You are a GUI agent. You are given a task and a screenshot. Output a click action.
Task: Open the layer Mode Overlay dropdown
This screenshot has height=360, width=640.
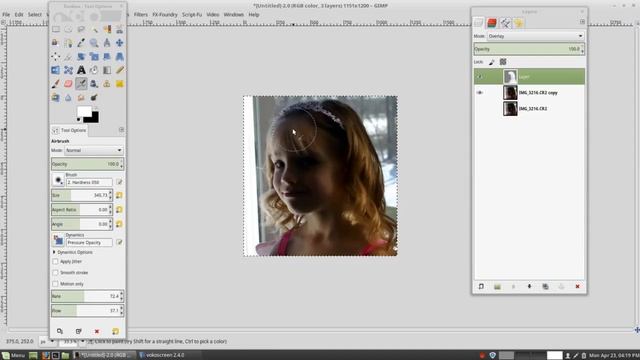(x=536, y=36)
